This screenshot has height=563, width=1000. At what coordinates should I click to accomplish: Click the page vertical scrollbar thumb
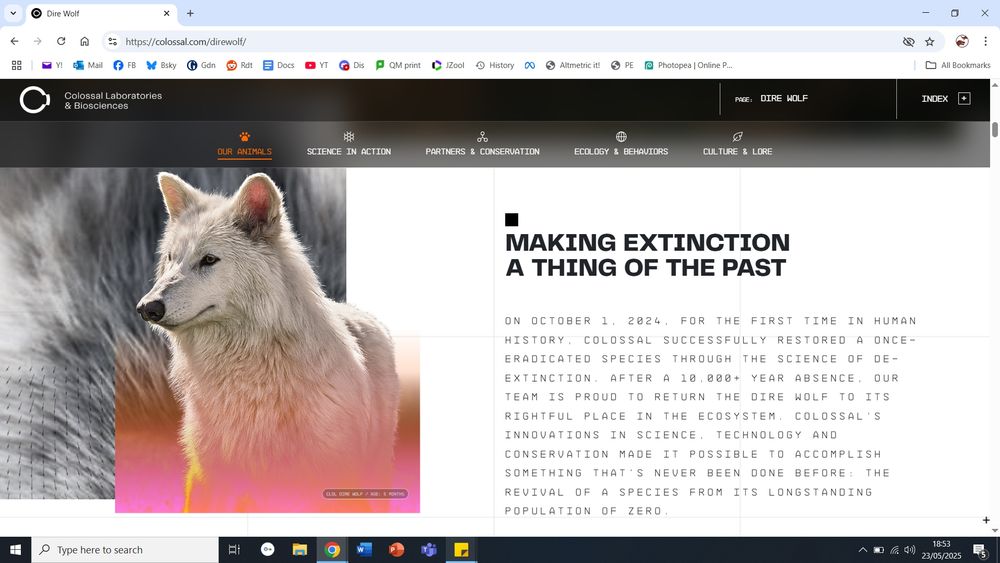pos(994,129)
